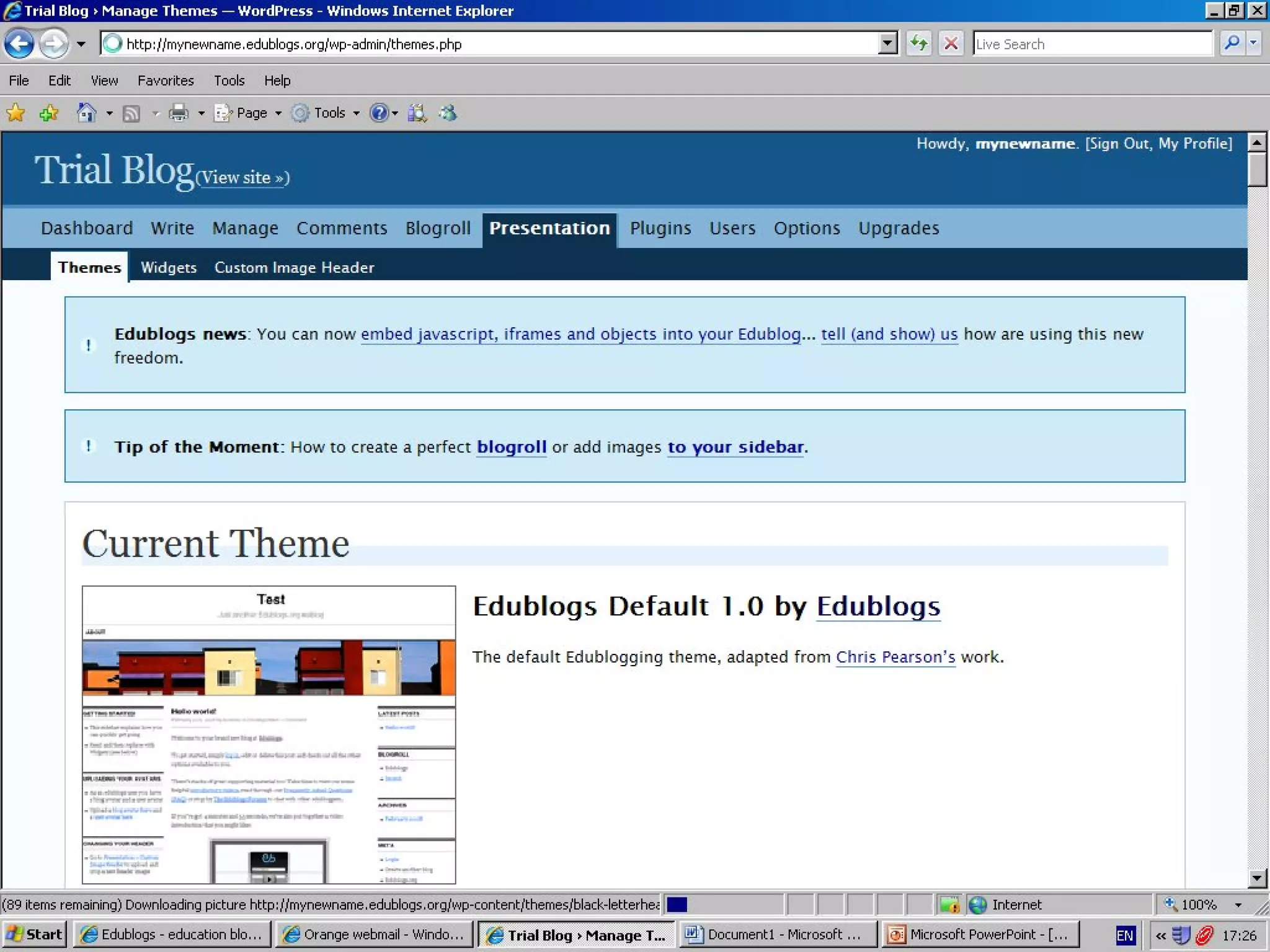Click the Edublogs Default theme thumbnail
The height and width of the screenshot is (952, 1270).
(269, 734)
